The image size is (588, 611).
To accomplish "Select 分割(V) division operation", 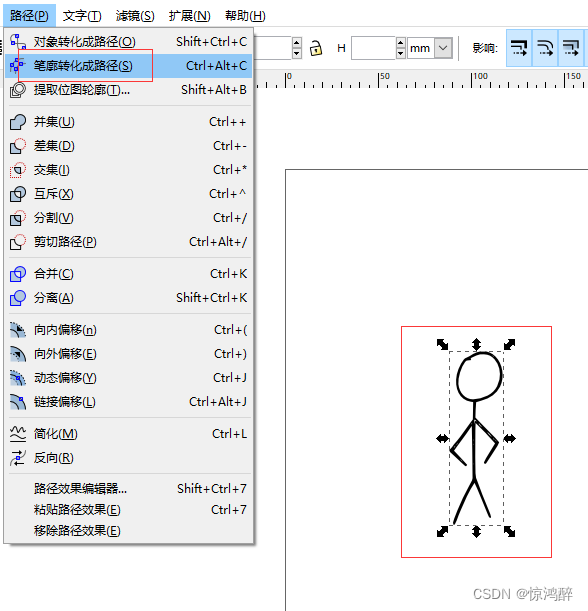I will (x=129, y=218).
